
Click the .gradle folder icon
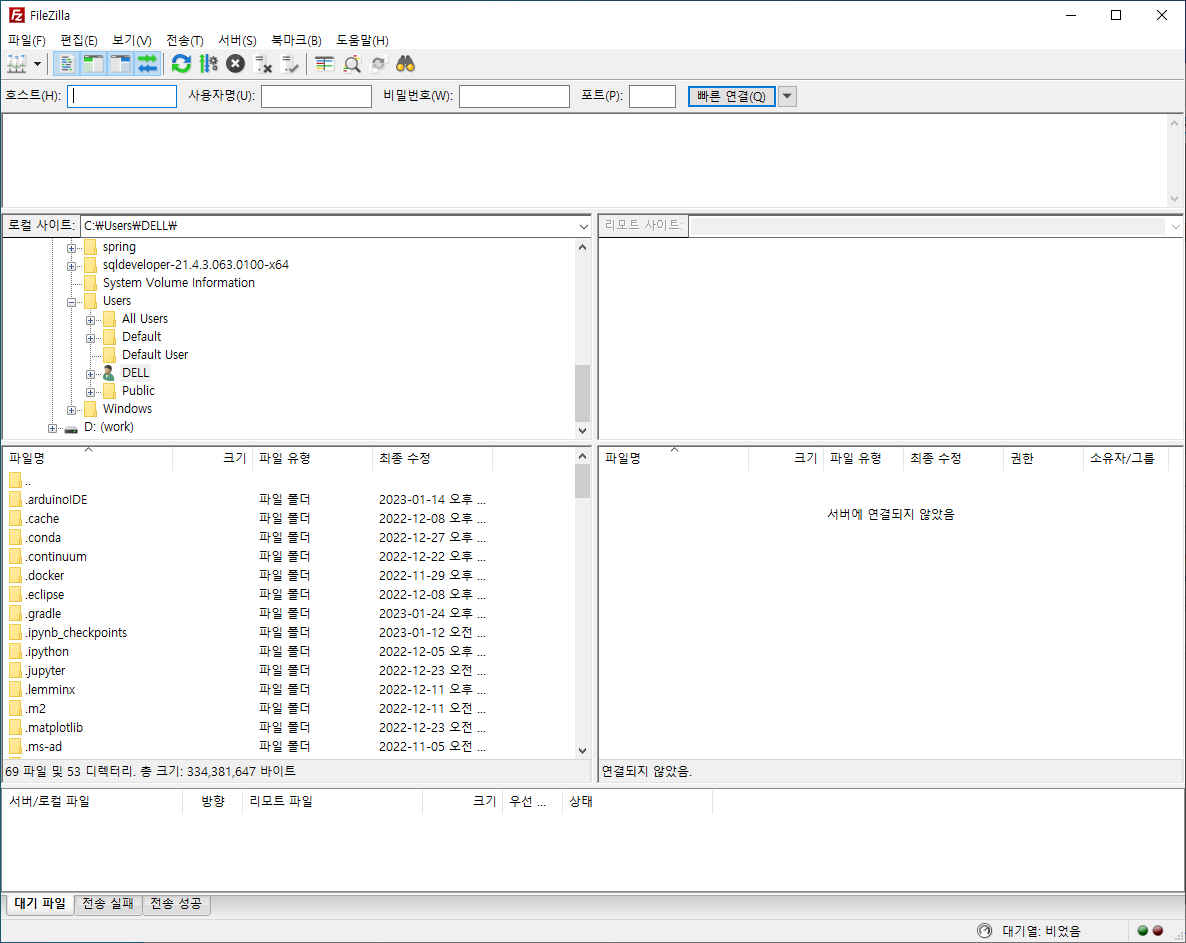[x=15, y=613]
